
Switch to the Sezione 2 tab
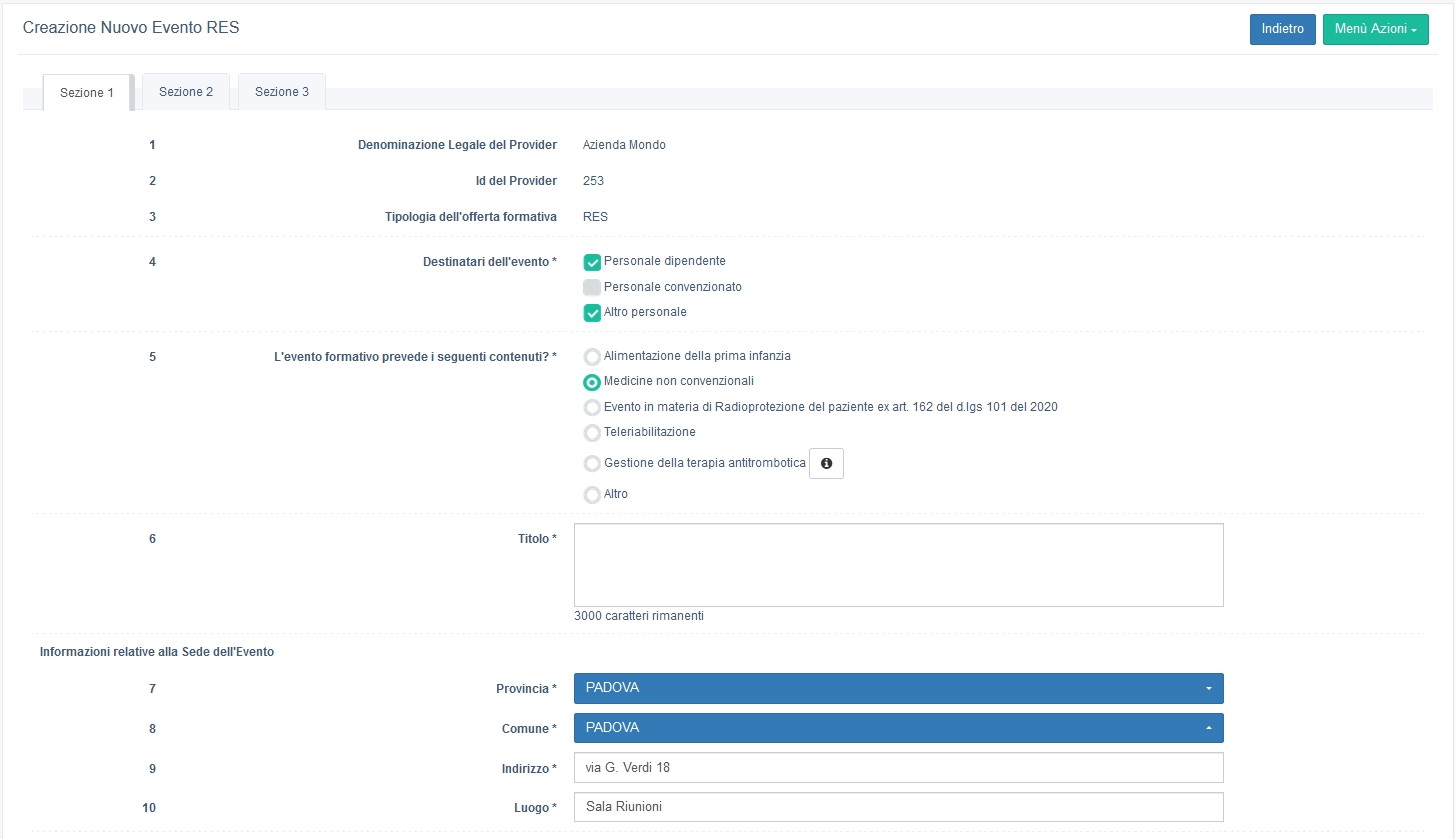(186, 92)
